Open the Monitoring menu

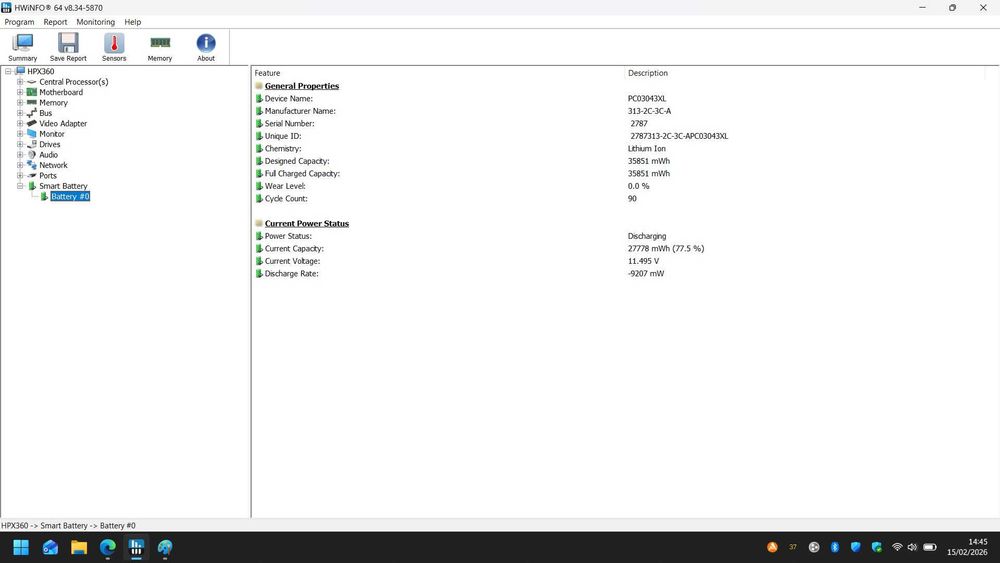[96, 22]
